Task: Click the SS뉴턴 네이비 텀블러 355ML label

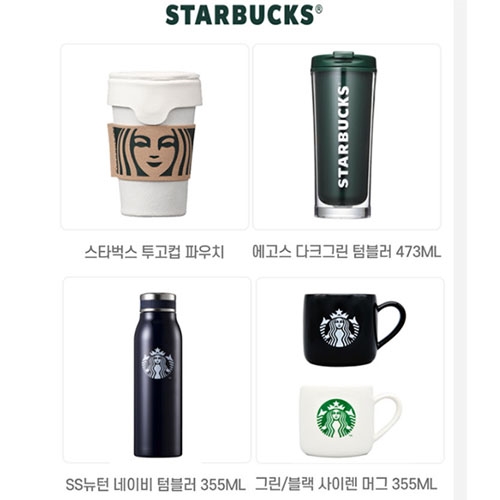Action: tap(156, 484)
